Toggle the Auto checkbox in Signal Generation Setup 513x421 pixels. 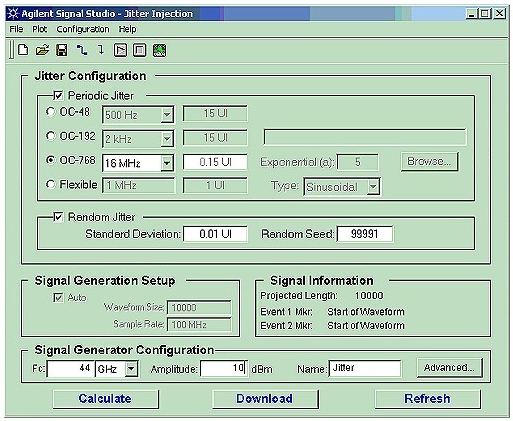[x=58, y=297]
